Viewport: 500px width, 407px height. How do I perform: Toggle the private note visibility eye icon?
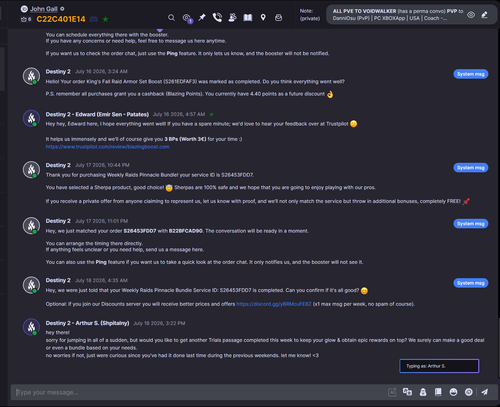point(471,15)
